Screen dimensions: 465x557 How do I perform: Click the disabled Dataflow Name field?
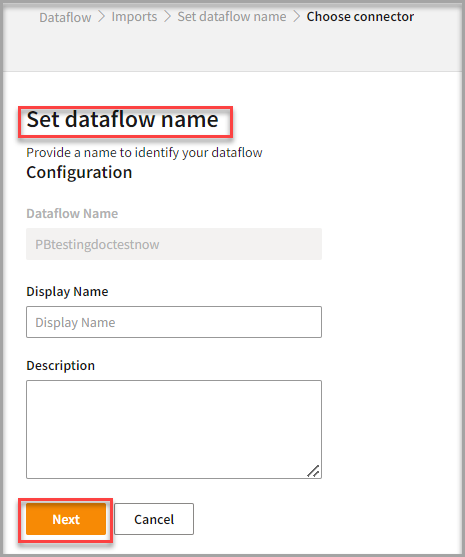coord(174,244)
